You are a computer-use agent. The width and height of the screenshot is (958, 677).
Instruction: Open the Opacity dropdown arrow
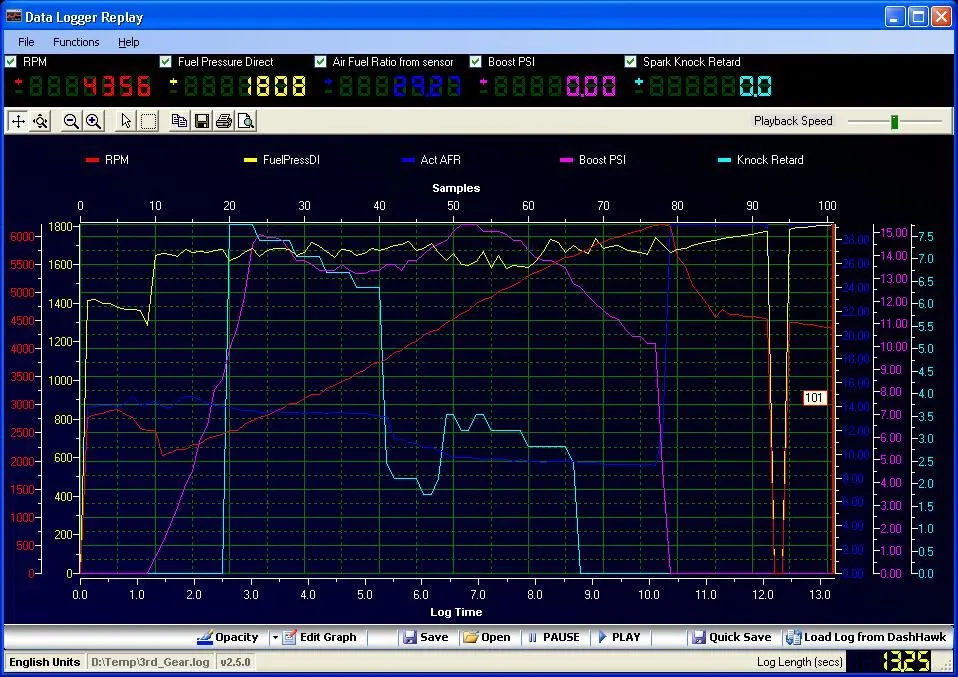tap(275, 637)
